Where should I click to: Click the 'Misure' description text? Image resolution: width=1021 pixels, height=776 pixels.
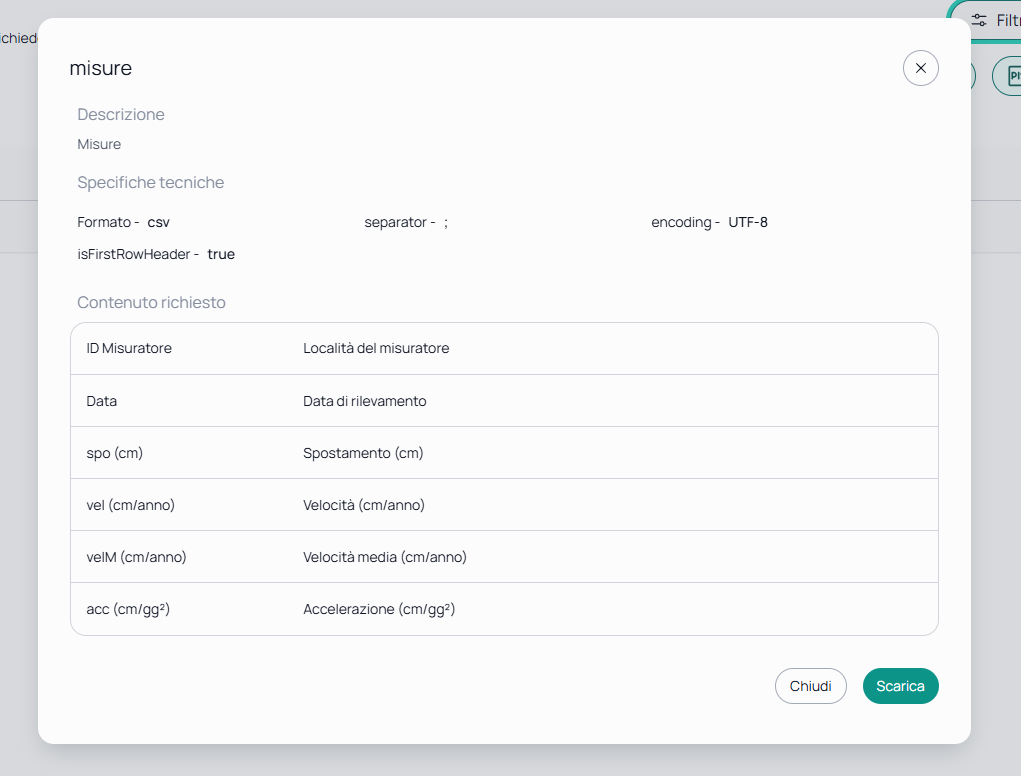[99, 145]
